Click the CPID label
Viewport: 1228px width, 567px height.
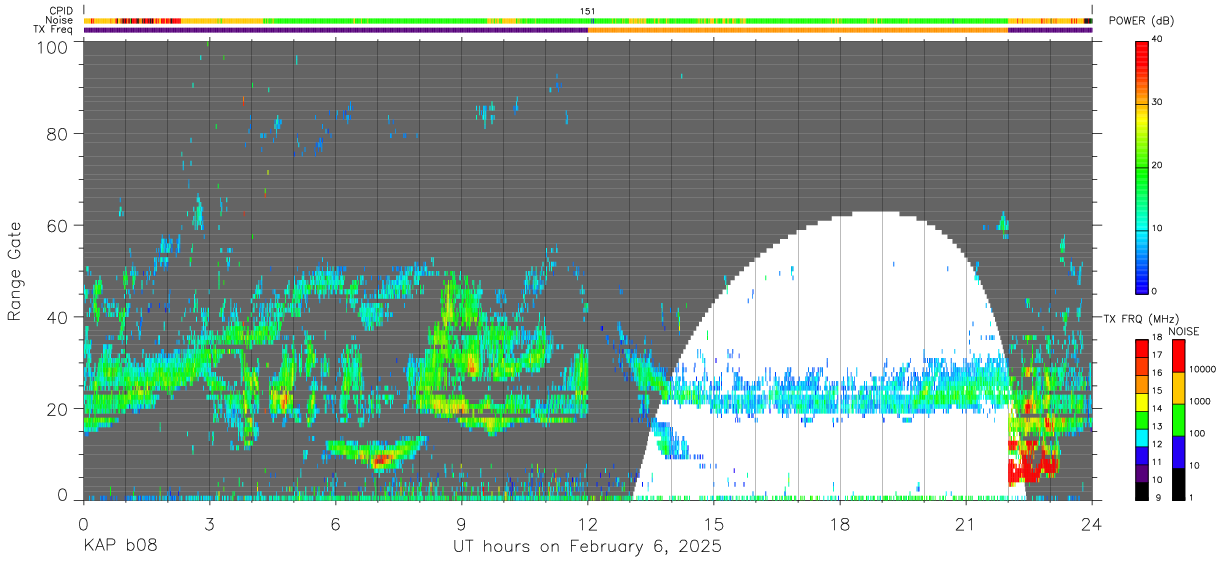point(61,11)
